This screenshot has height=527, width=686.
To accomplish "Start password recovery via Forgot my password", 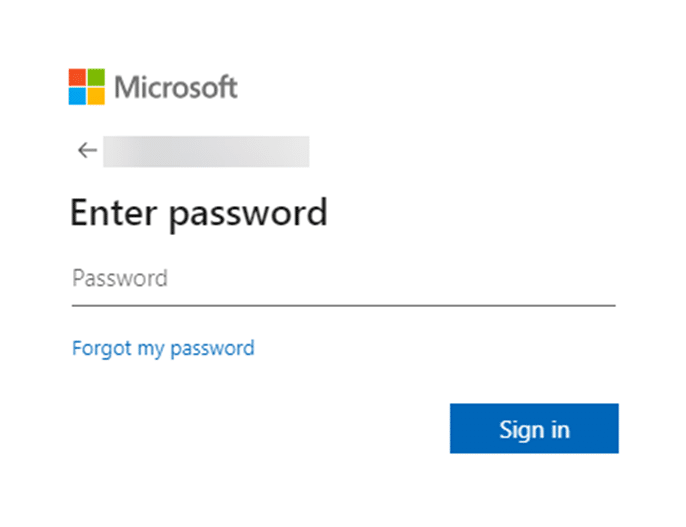I will pos(163,348).
